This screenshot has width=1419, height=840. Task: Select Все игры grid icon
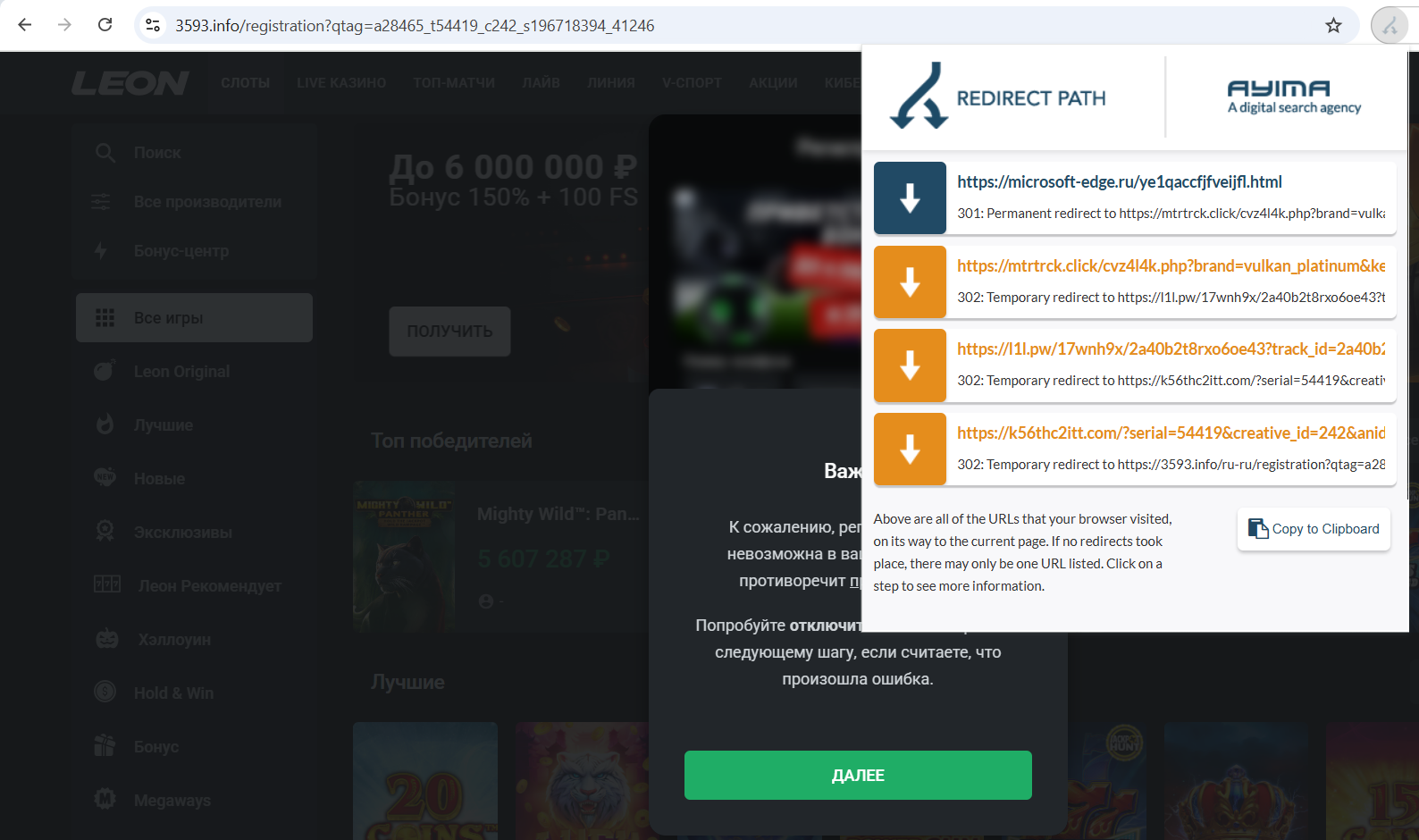pos(105,318)
